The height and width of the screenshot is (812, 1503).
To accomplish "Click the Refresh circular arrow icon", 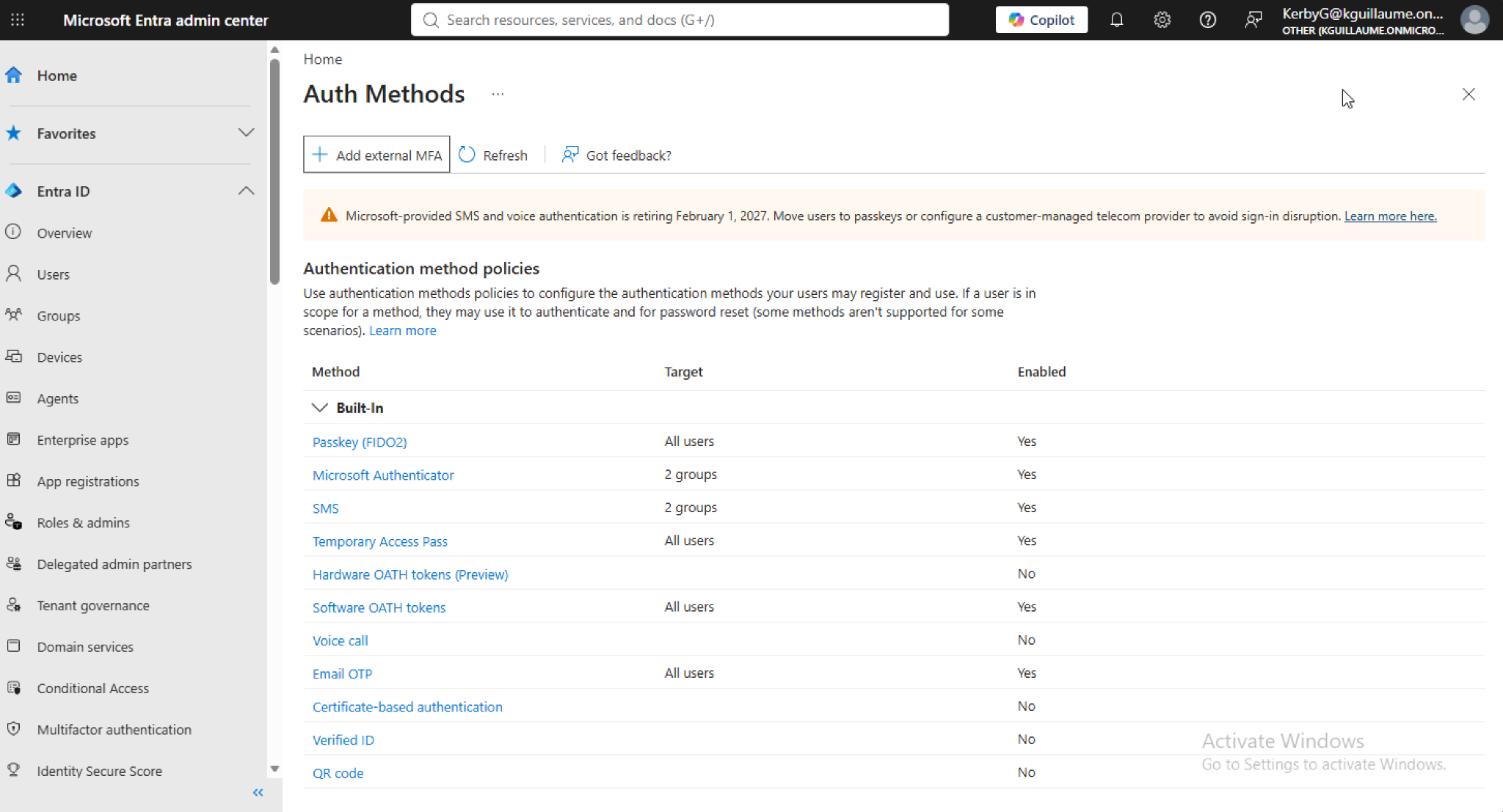I will 467,155.
